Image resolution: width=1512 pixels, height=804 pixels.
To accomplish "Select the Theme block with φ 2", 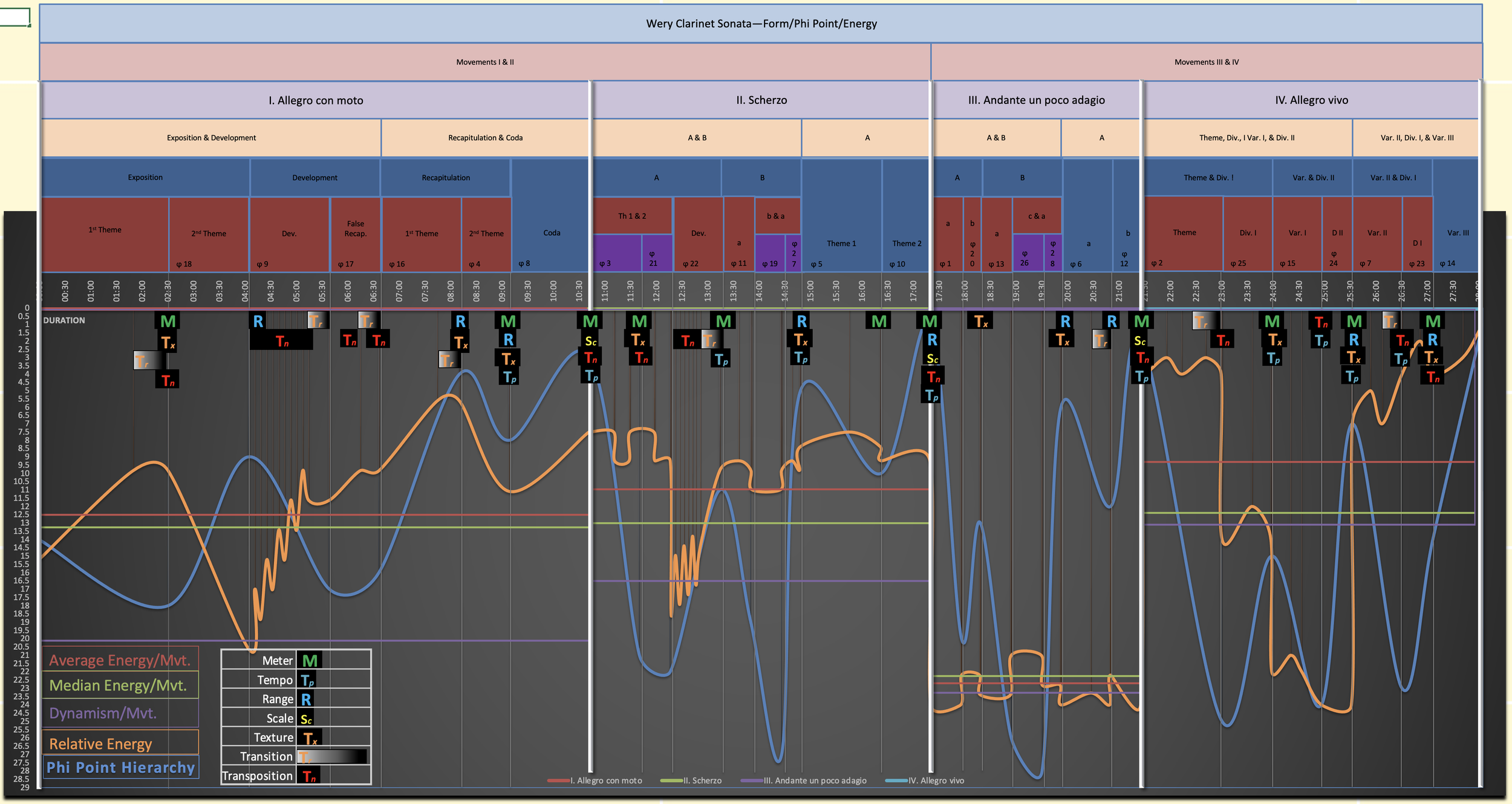I will tap(1184, 235).
